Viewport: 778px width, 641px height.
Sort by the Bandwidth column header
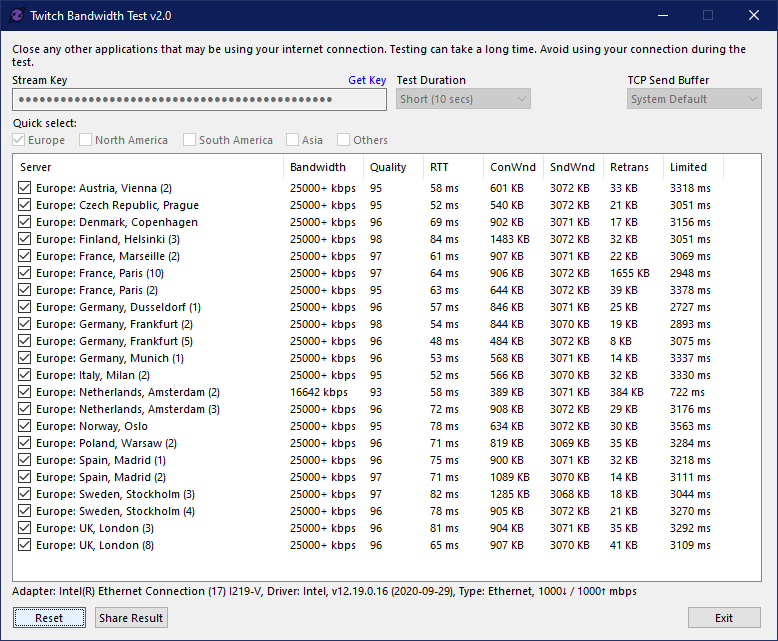click(323, 167)
